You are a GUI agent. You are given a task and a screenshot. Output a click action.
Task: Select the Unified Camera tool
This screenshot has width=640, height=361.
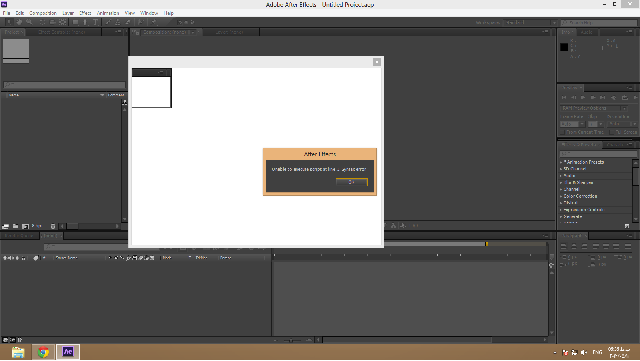point(53,22)
